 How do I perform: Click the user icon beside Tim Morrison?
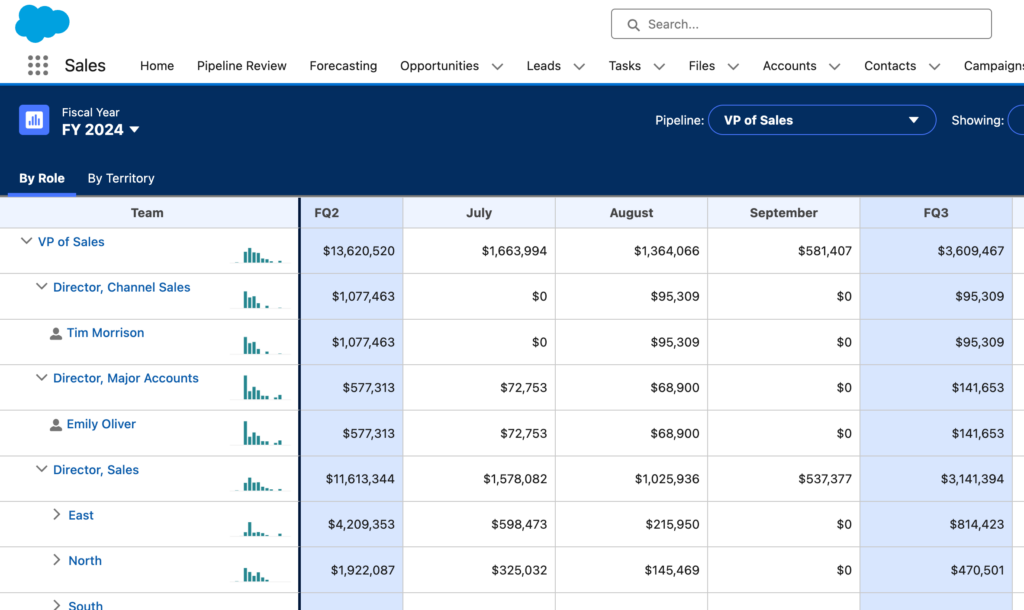click(x=56, y=332)
